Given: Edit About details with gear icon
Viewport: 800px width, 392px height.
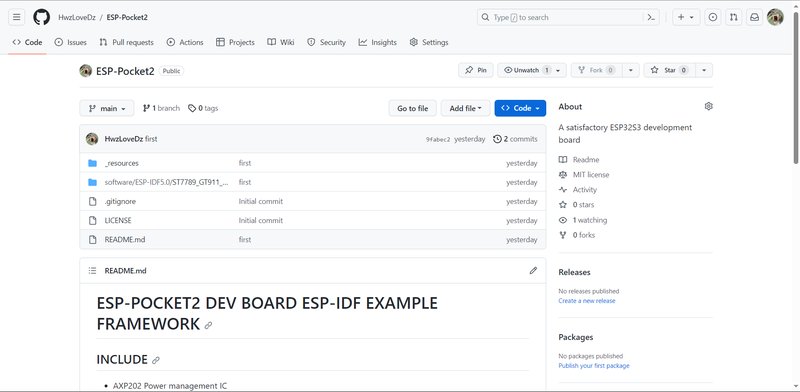Looking at the screenshot, I should [x=708, y=106].
